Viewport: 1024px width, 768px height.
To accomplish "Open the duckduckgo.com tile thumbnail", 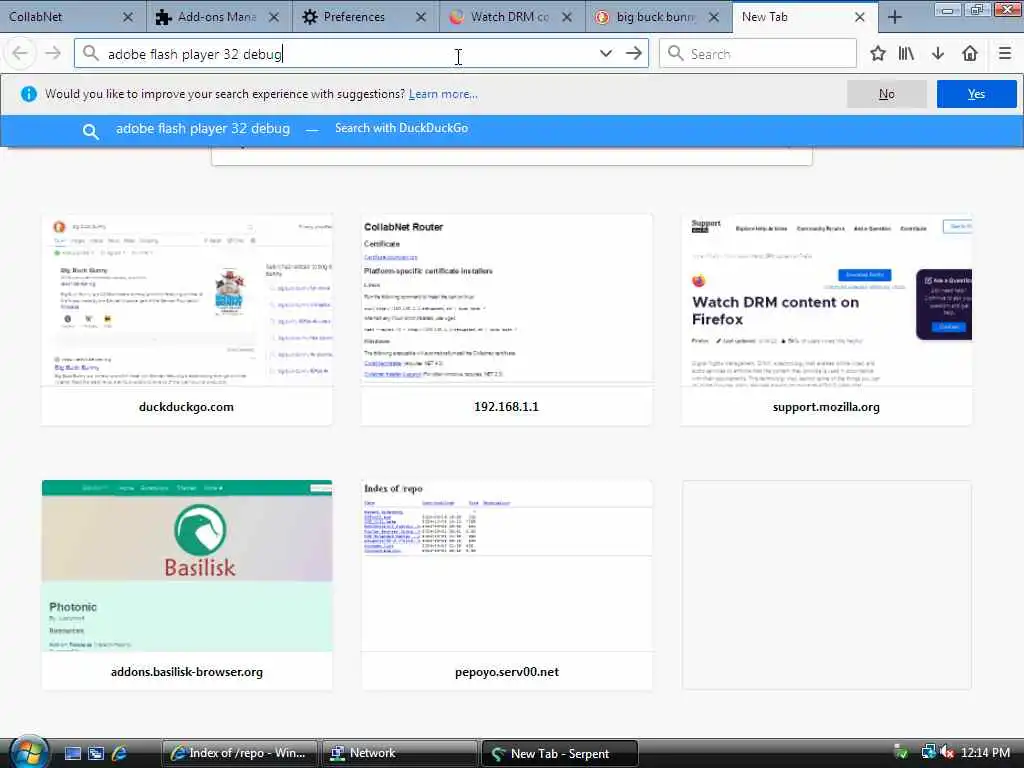I will pyautogui.click(x=187, y=300).
